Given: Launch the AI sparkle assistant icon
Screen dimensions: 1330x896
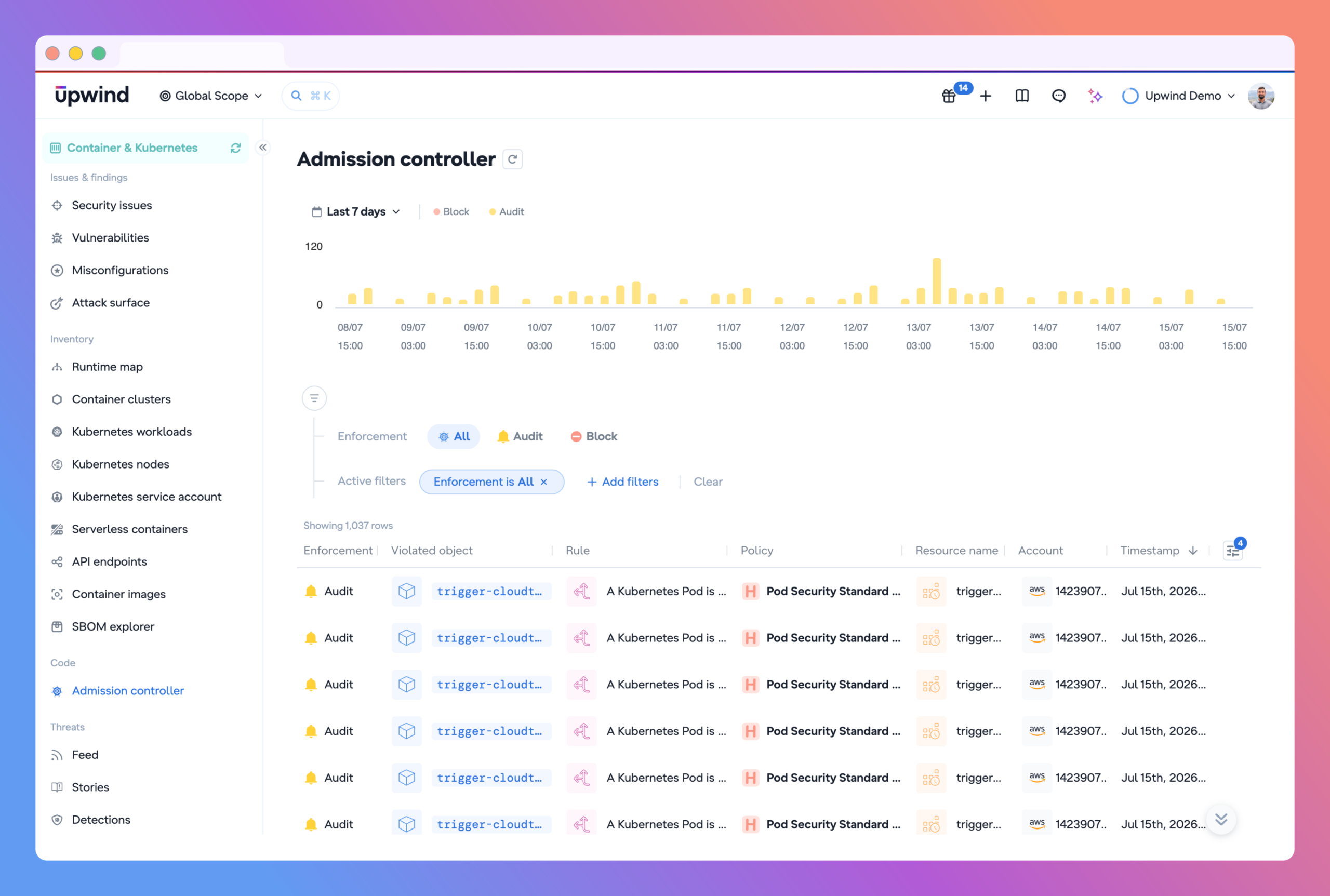Looking at the screenshot, I should (x=1095, y=96).
